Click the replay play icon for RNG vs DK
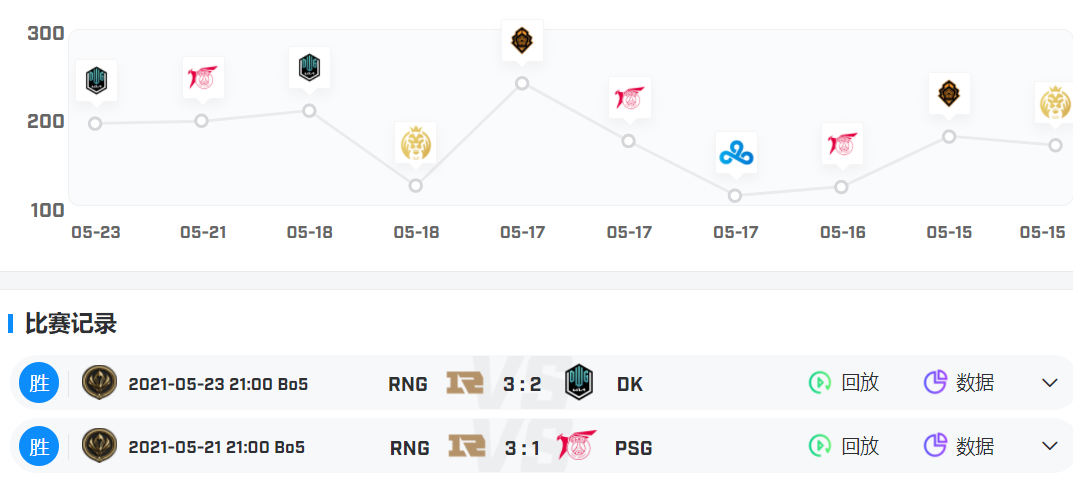1073x480 pixels. [819, 382]
